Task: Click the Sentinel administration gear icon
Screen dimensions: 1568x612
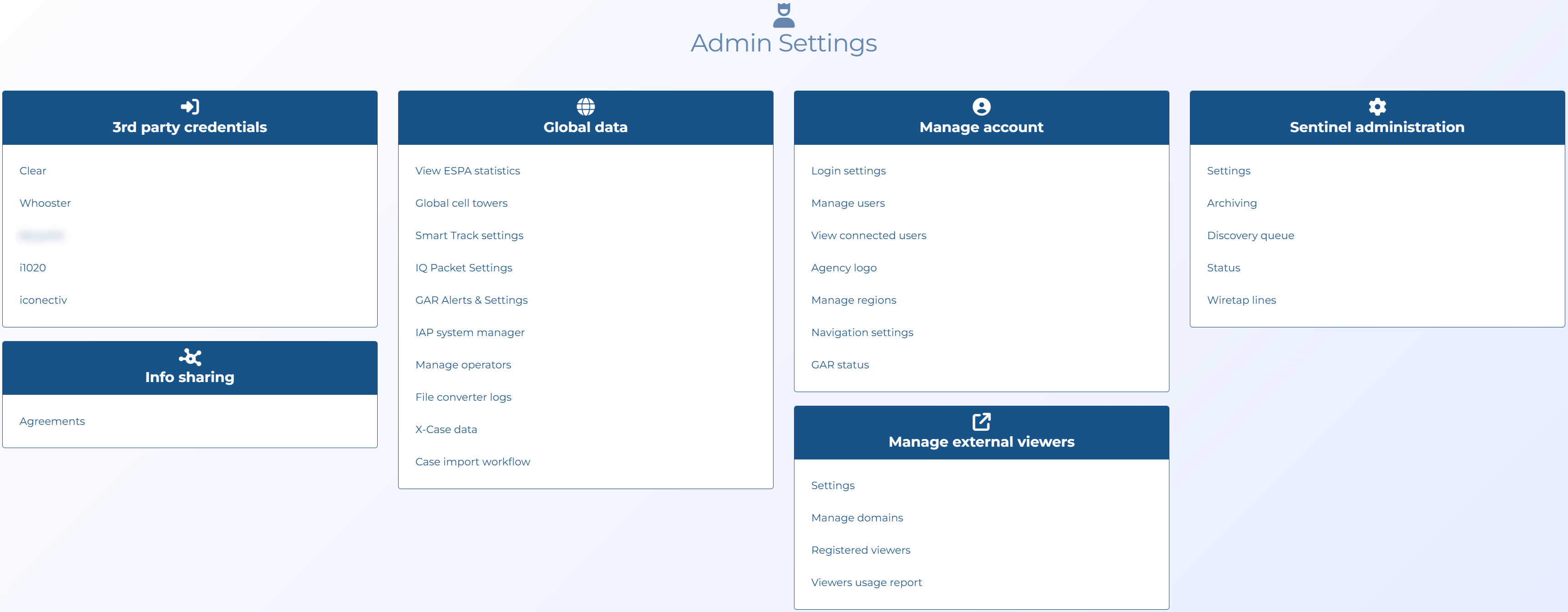Action: (1377, 107)
